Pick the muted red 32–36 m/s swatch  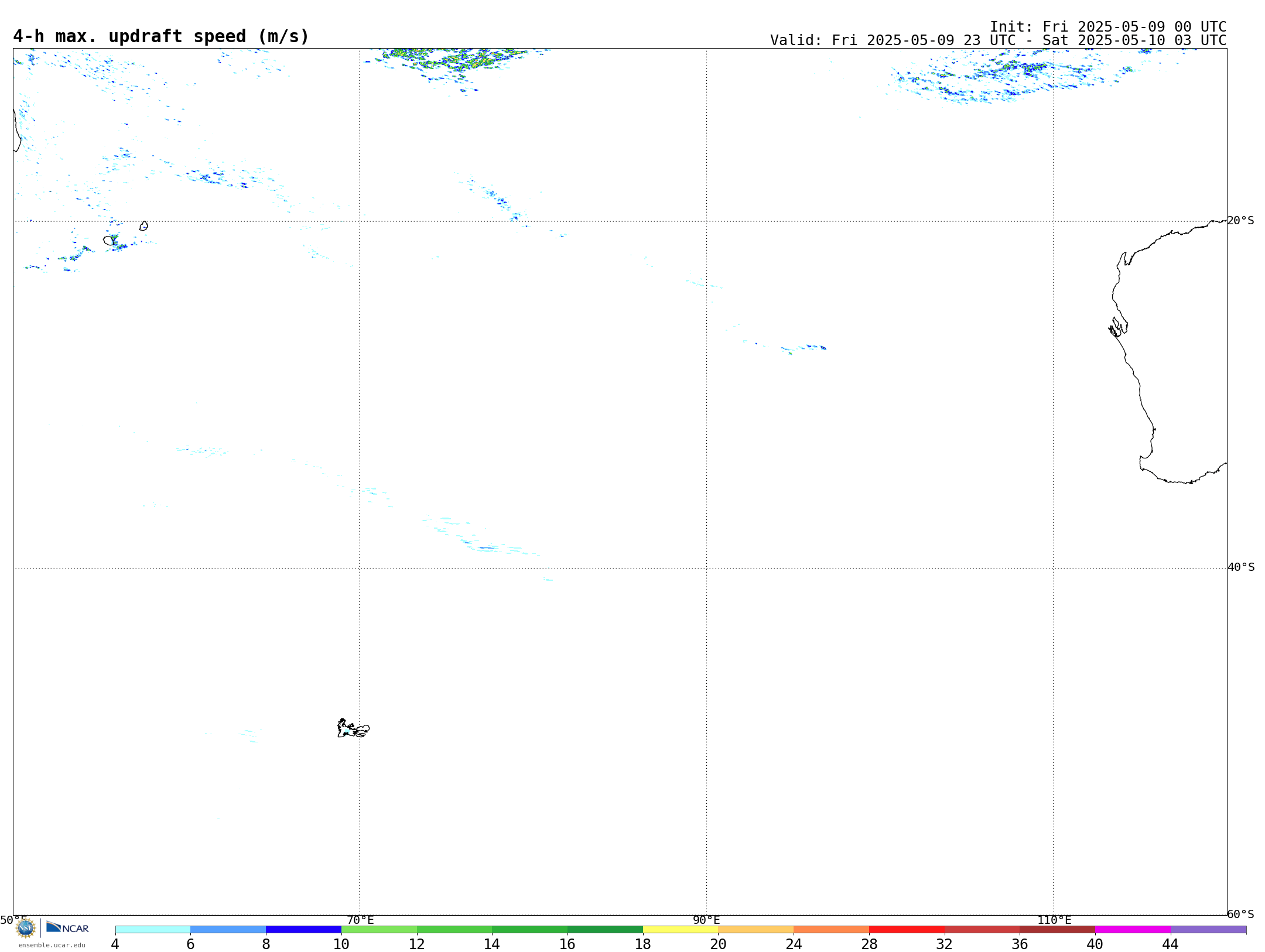point(982,929)
